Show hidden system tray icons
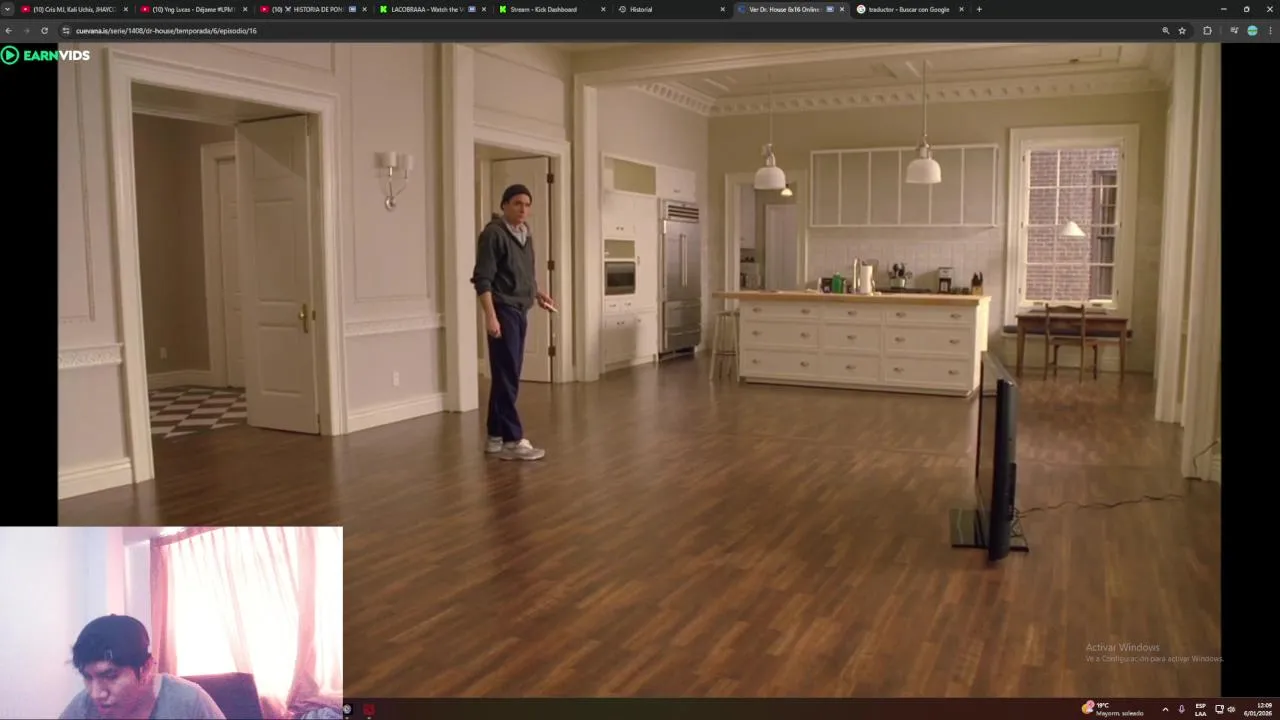The image size is (1280, 720). [x=1165, y=709]
